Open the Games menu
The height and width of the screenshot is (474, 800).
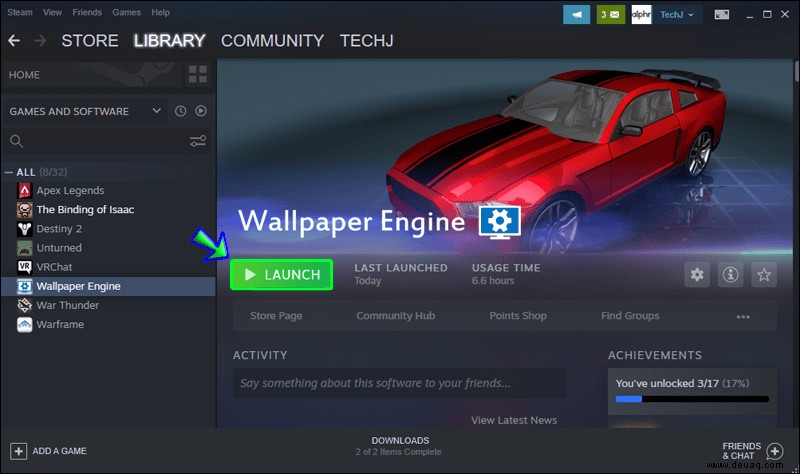[x=127, y=12]
